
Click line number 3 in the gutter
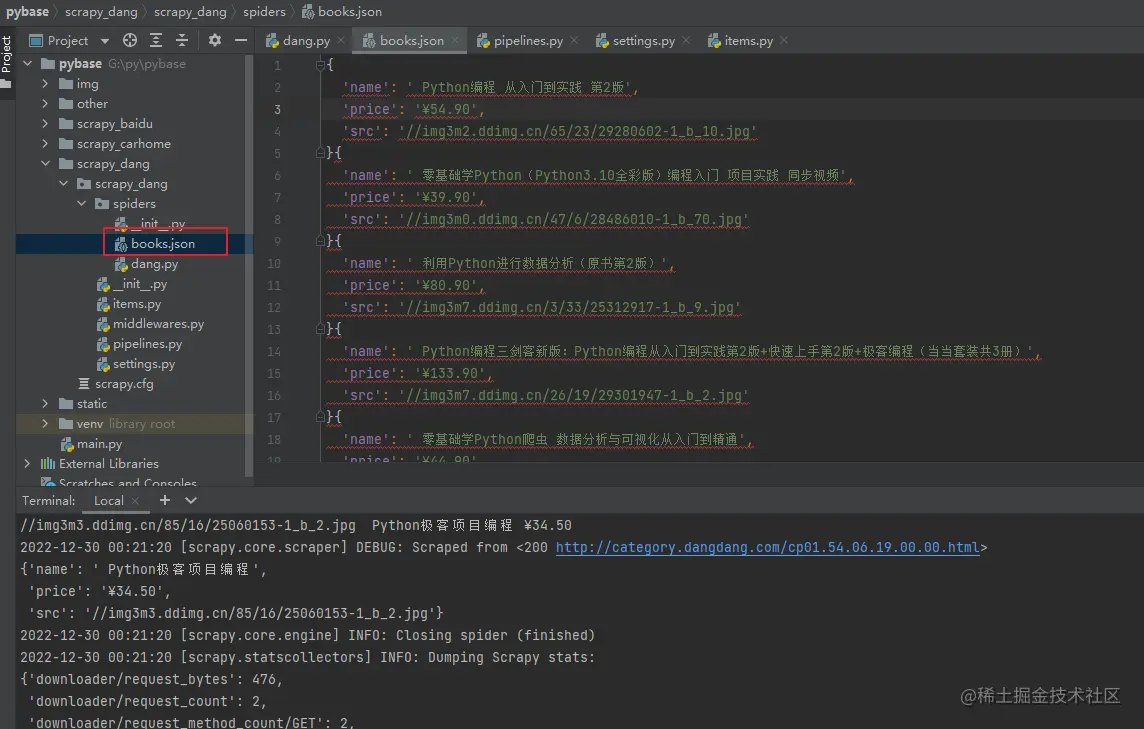(x=277, y=109)
